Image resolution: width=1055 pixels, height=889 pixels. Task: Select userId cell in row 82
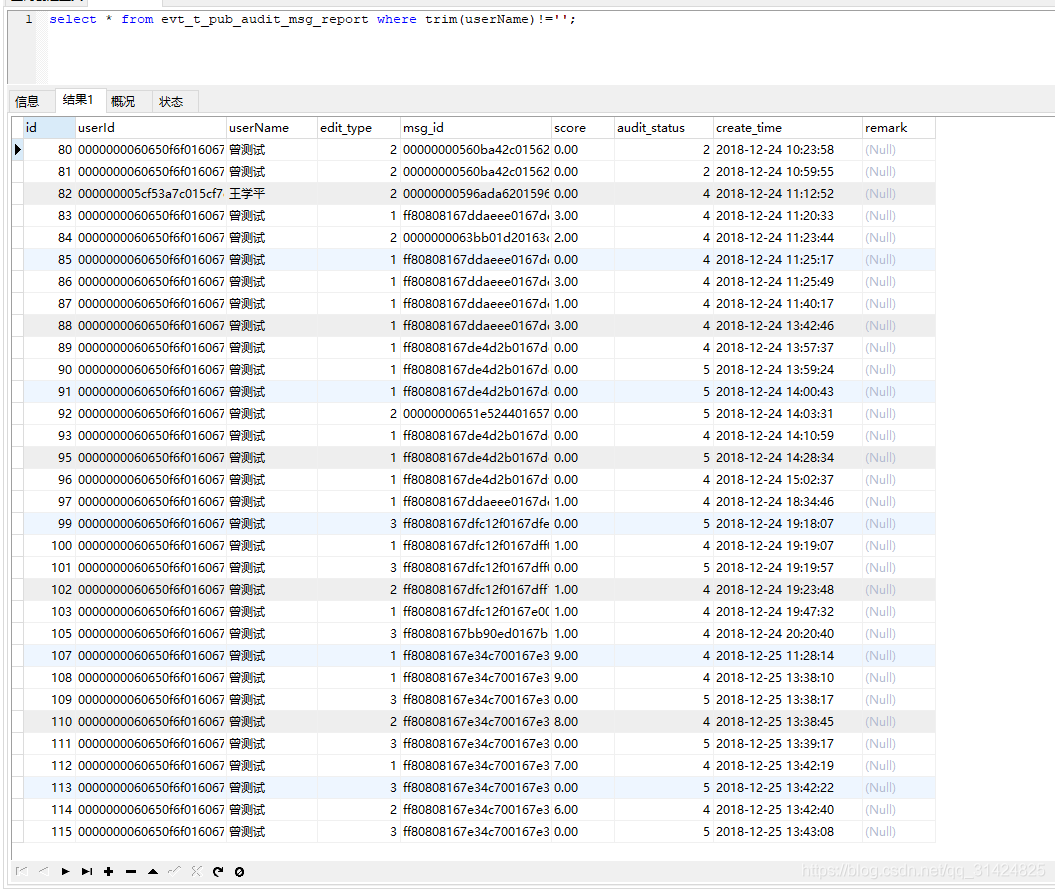click(x=151, y=194)
